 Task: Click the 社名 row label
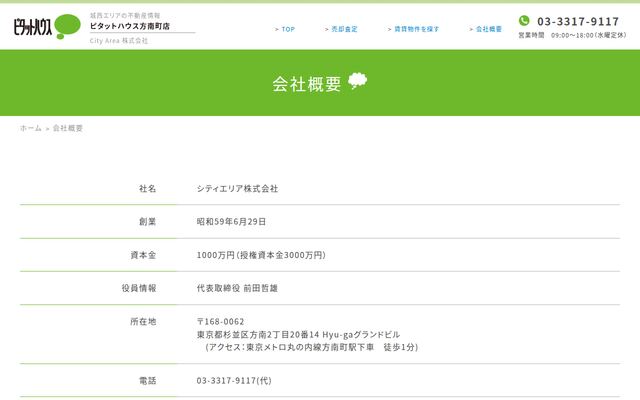tap(147, 189)
